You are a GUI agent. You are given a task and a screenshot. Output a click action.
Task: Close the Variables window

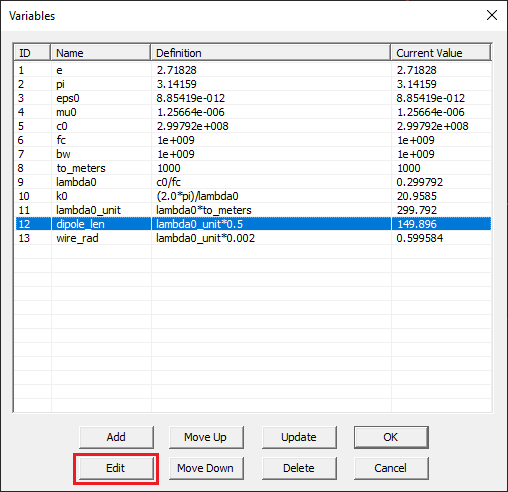pyautogui.click(x=492, y=15)
